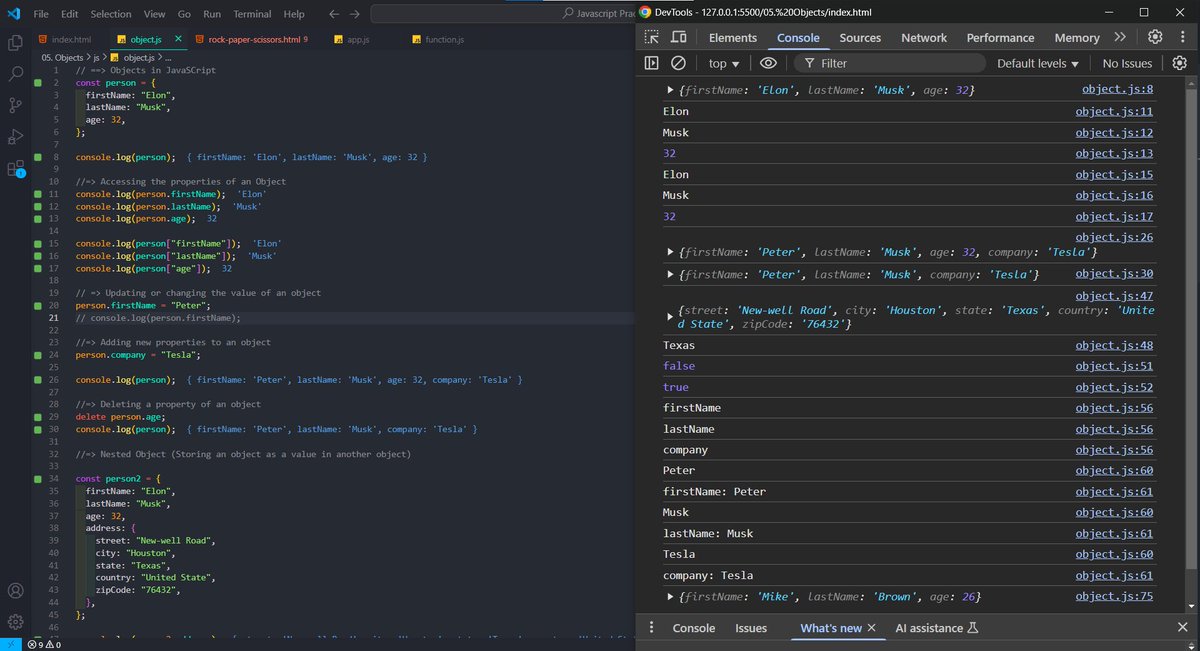Open the Console tab in the bottom drawer
This screenshot has width=1200, height=651.
tap(694, 628)
